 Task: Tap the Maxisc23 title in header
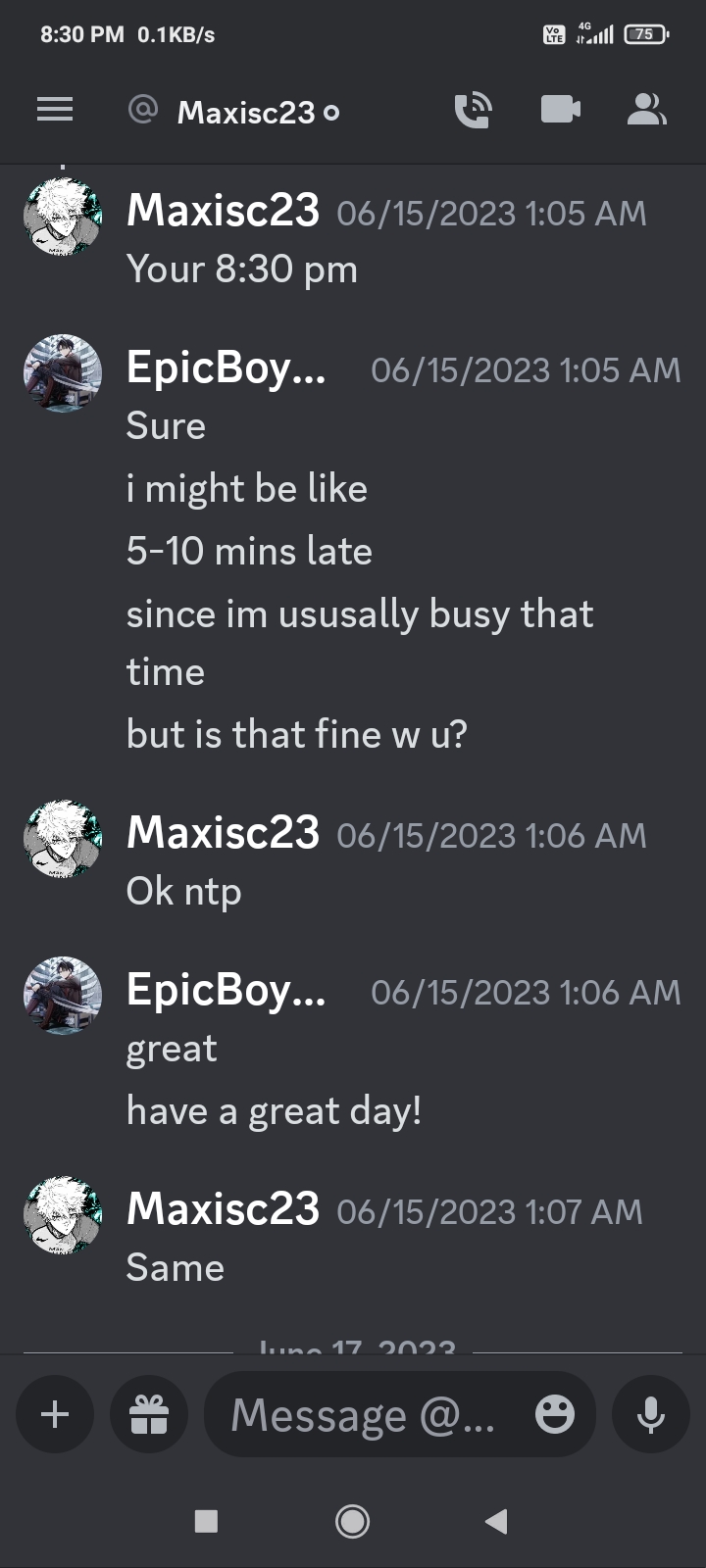point(246,113)
